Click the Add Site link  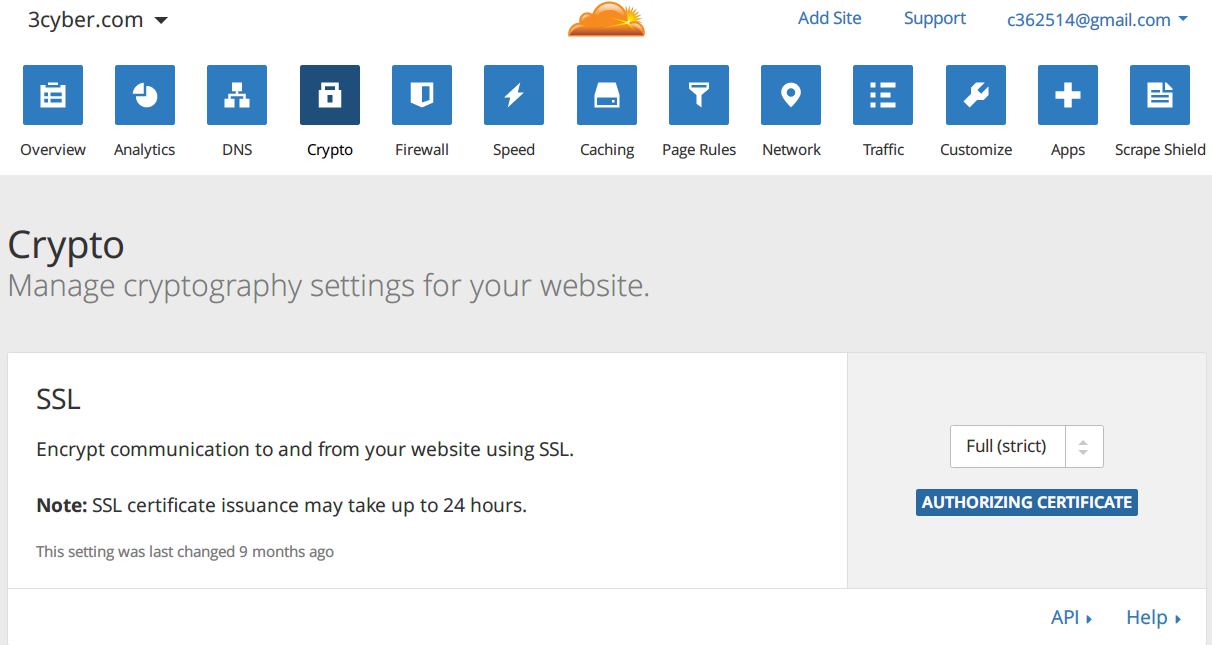click(829, 18)
